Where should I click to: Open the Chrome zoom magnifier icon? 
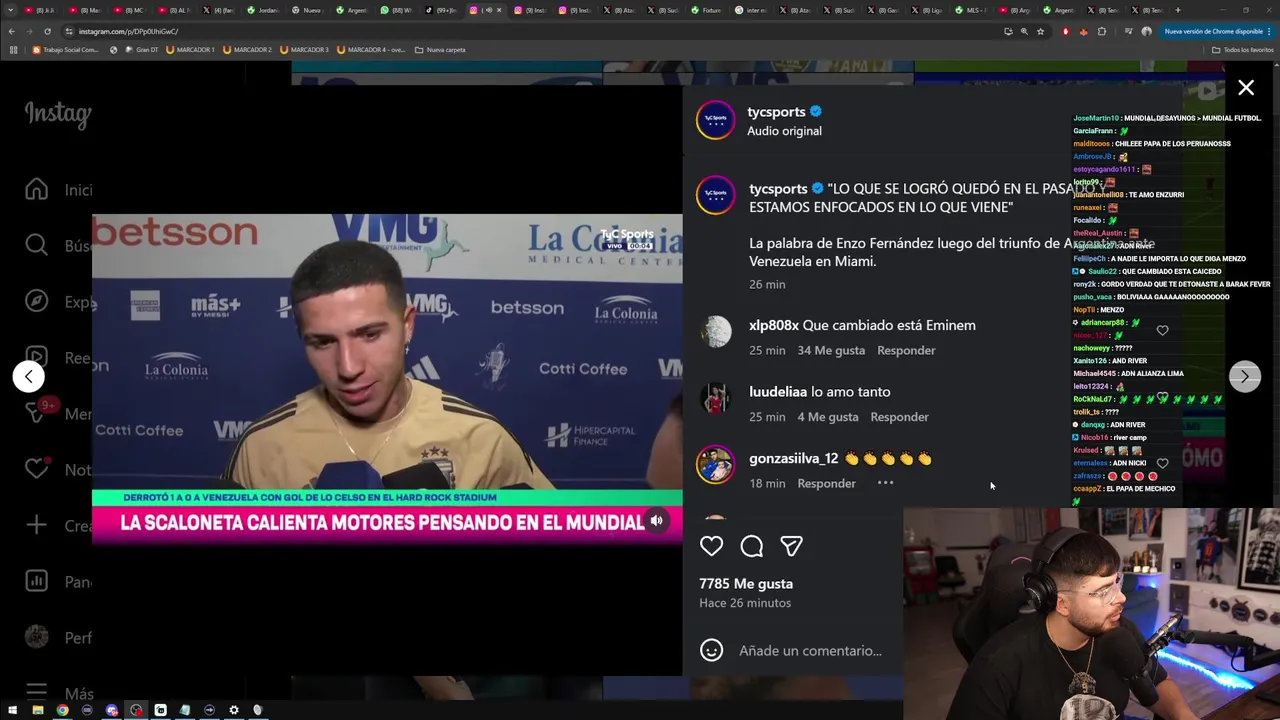(1024, 31)
